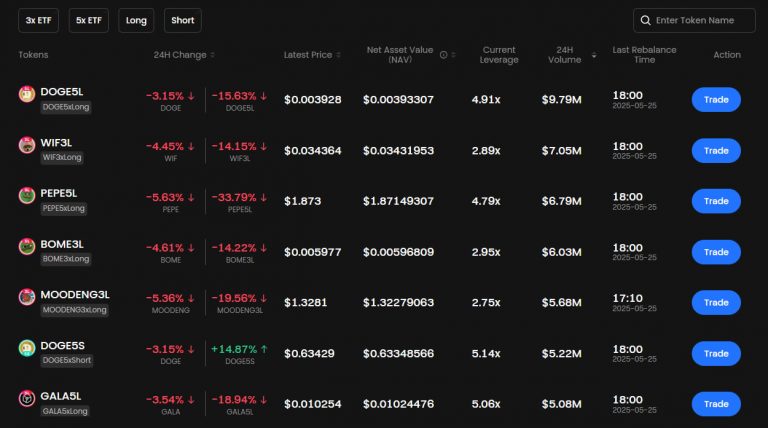Select the Short filter
Viewport: 768px width, 428px height.
(x=183, y=21)
